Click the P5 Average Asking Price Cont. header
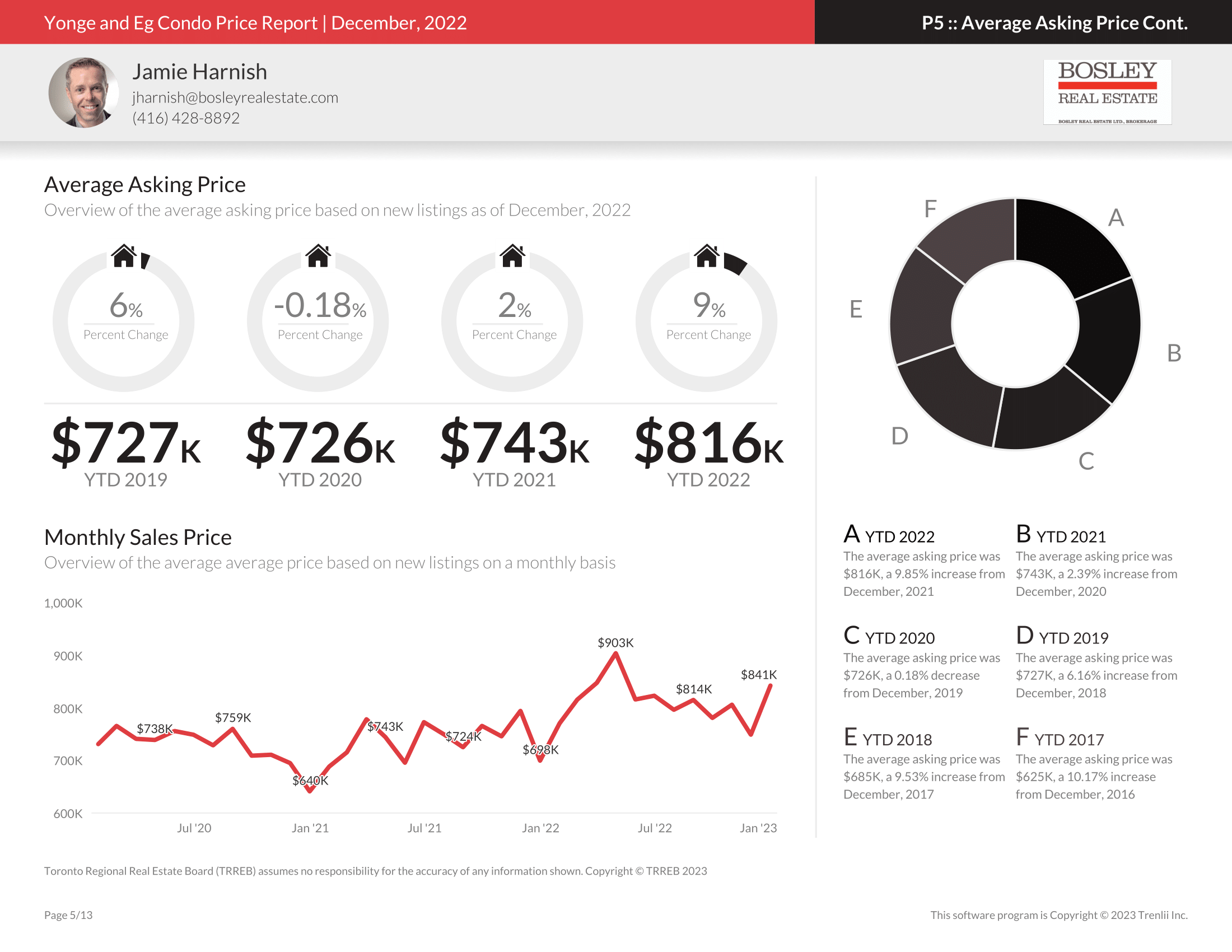The image size is (1232, 952). (1054, 22)
